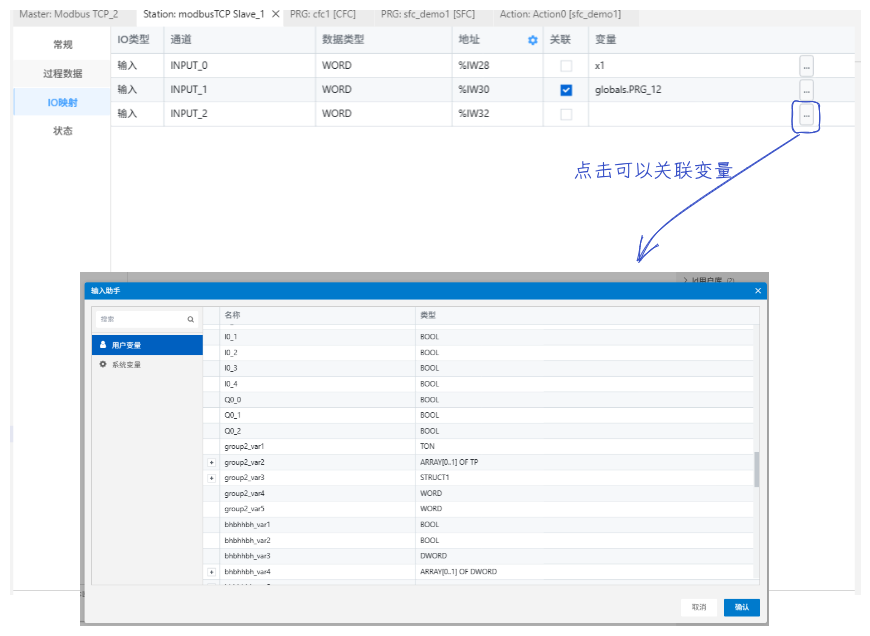The image size is (870, 636).
Task: Close the modbusTCP Slave_1 station tab
Action: pos(275,14)
